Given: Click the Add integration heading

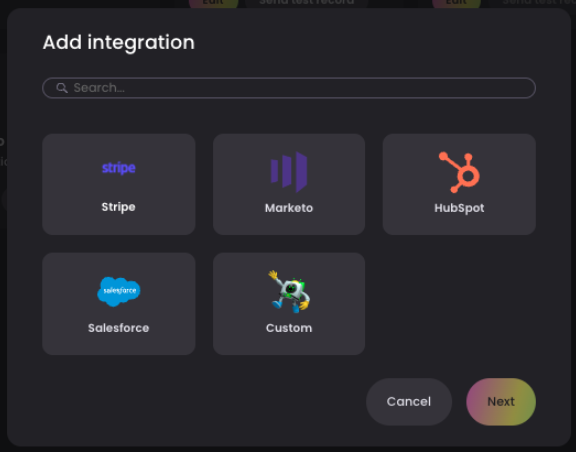Looking at the screenshot, I should (x=119, y=42).
